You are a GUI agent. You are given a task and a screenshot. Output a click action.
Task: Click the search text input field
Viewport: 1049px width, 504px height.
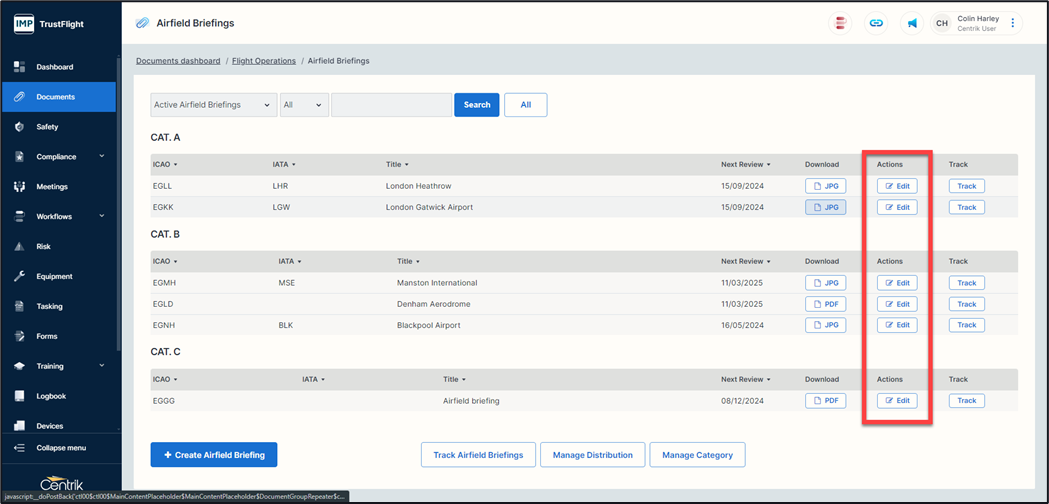[391, 105]
